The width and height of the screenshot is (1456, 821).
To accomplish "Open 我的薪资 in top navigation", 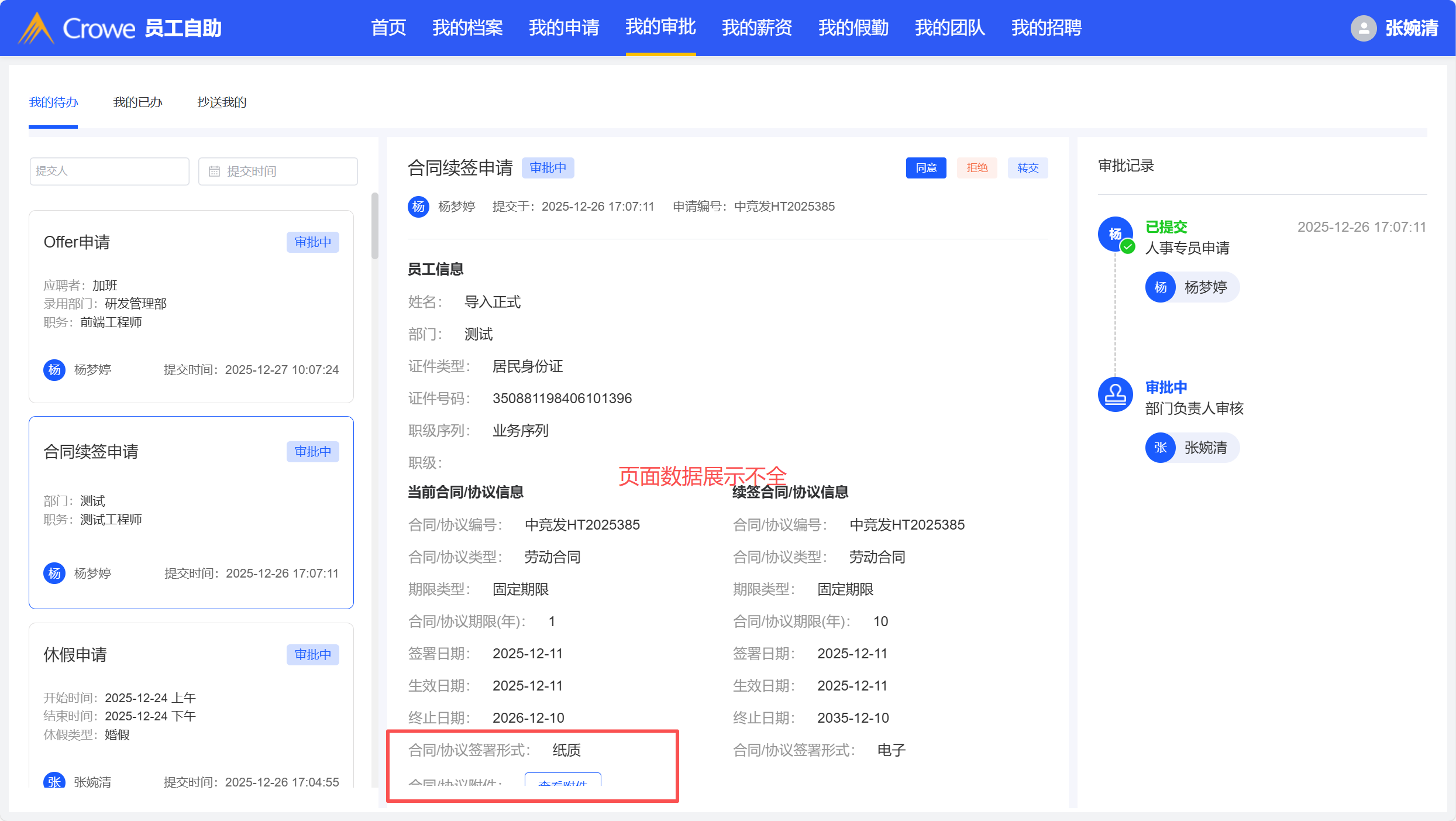I will [756, 28].
